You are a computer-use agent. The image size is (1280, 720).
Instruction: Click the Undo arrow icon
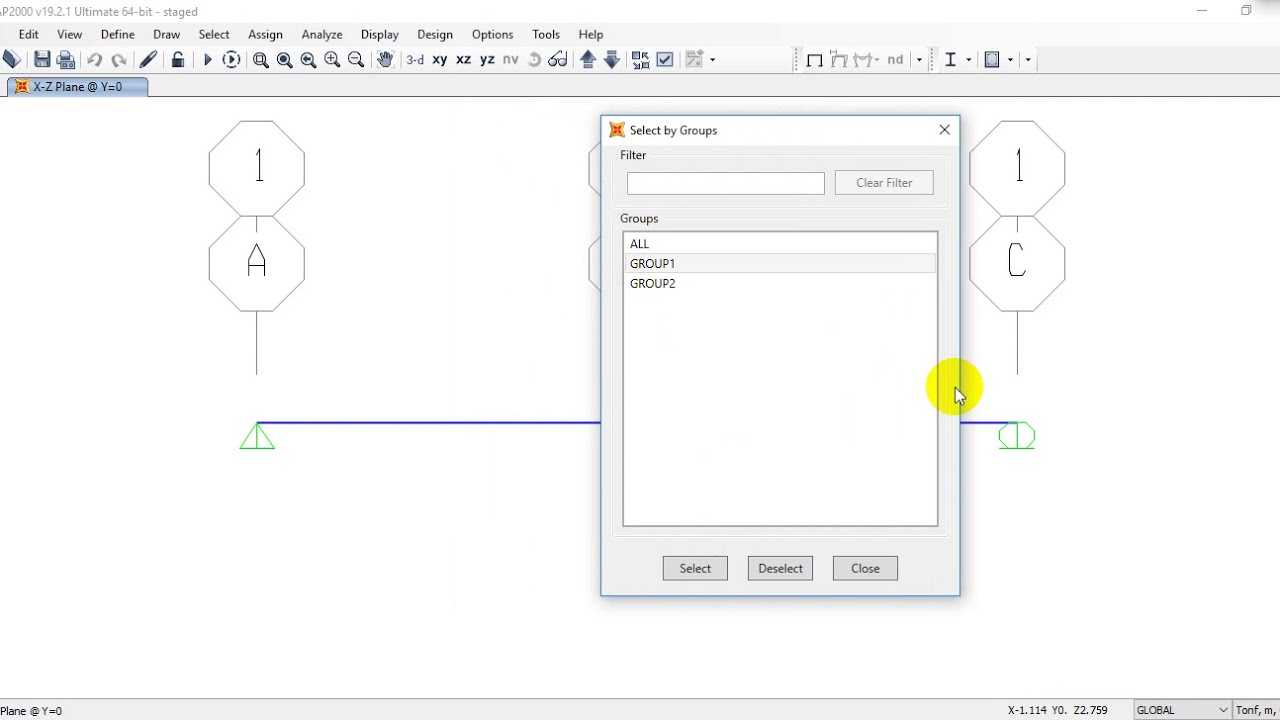pos(94,60)
